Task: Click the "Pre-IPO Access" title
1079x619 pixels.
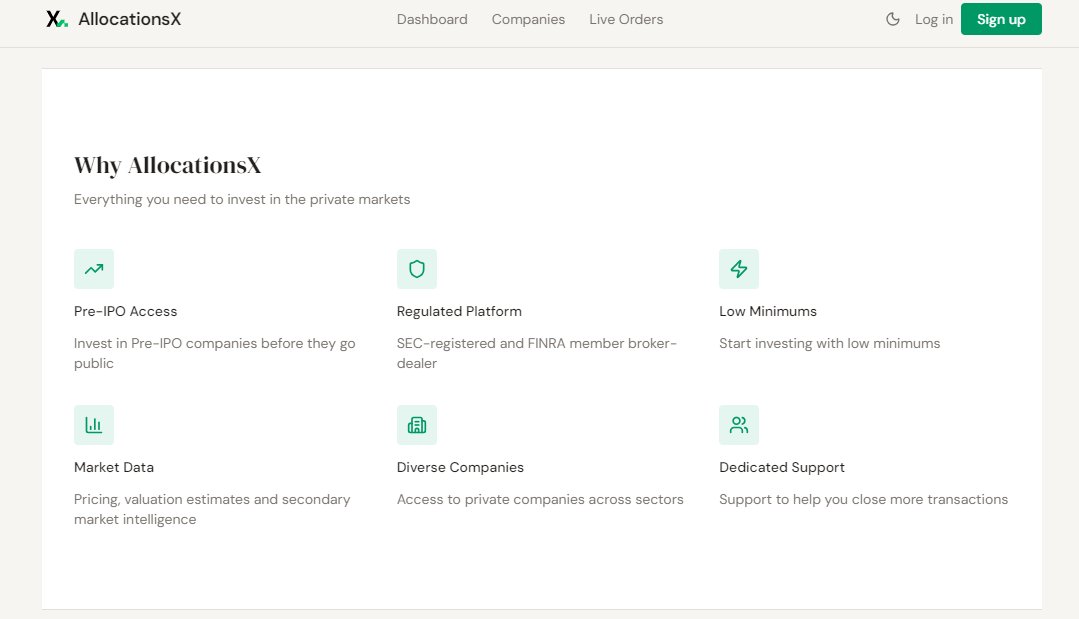Action: 125,312
